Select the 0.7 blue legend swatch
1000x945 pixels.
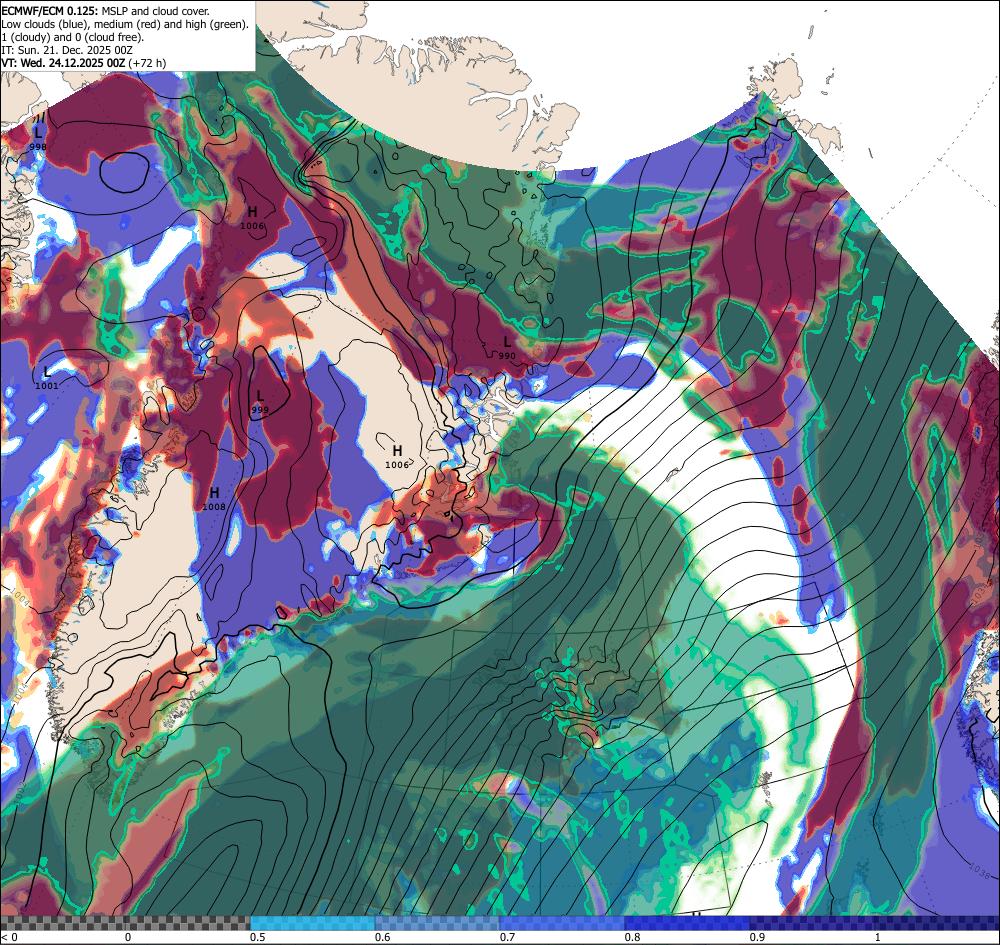point(562,923)
